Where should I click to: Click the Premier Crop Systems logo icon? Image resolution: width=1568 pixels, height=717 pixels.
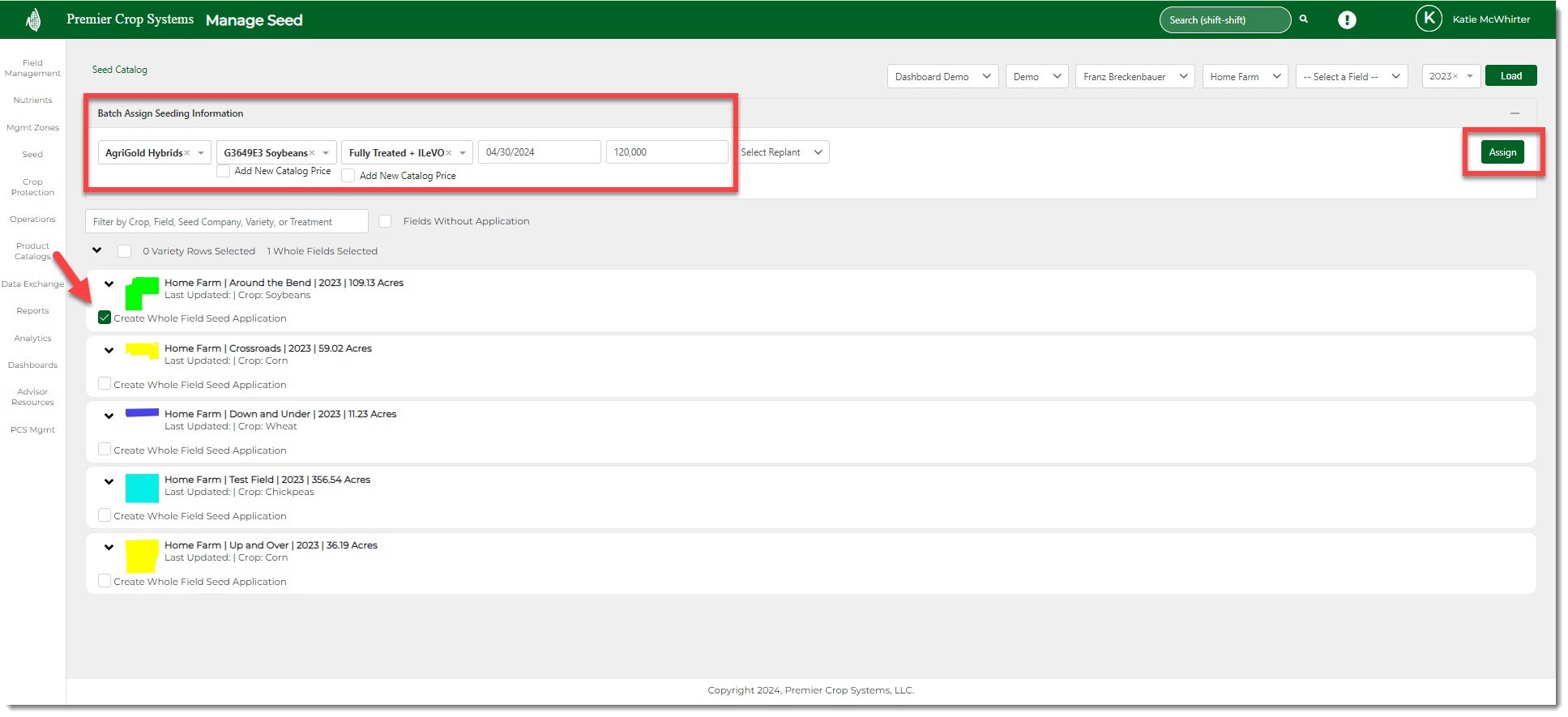pyautogui.click(x=33, y=19)
